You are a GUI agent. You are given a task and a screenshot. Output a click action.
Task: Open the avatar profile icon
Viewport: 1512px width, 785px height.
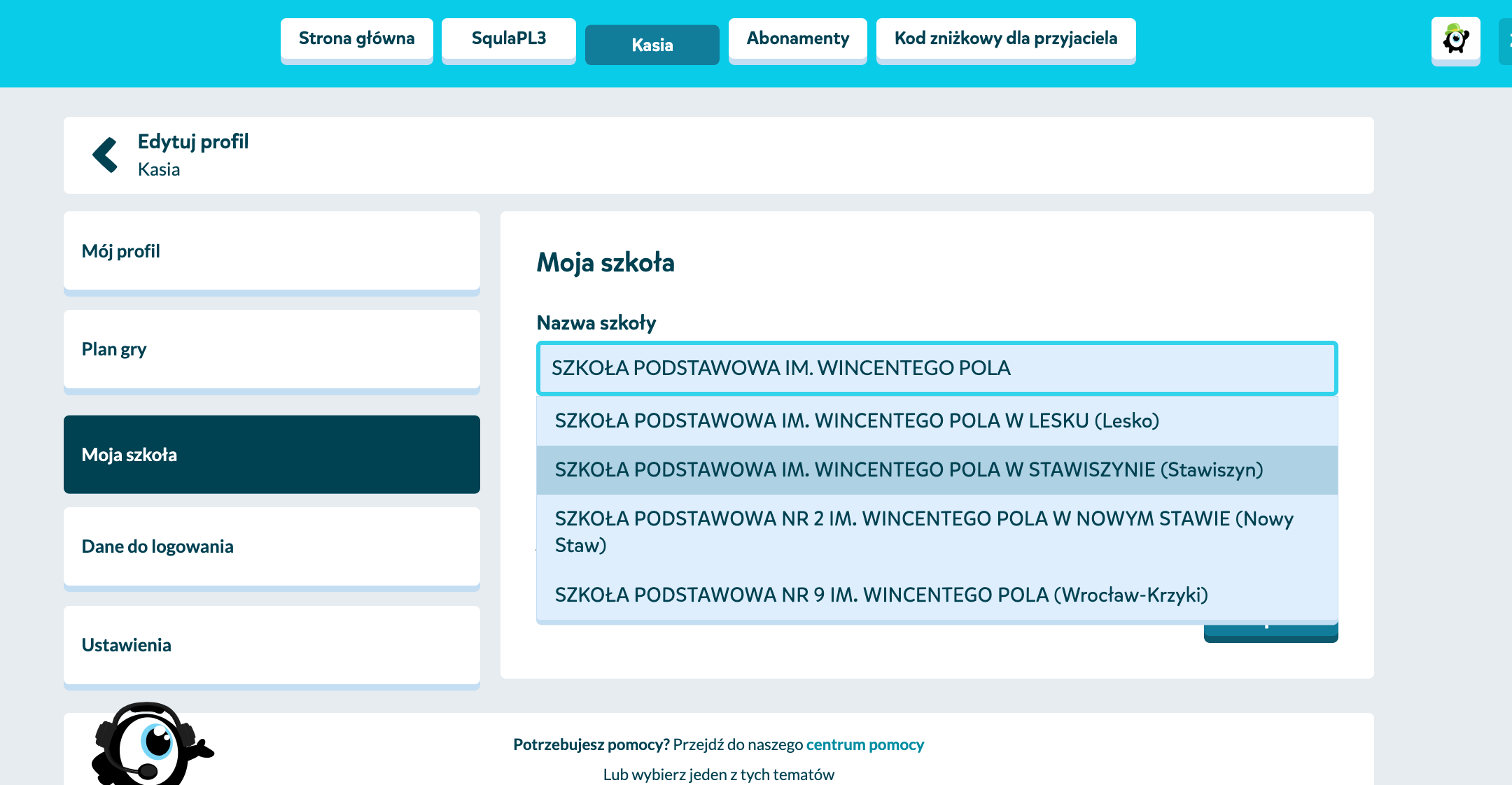click(1455, 40)
